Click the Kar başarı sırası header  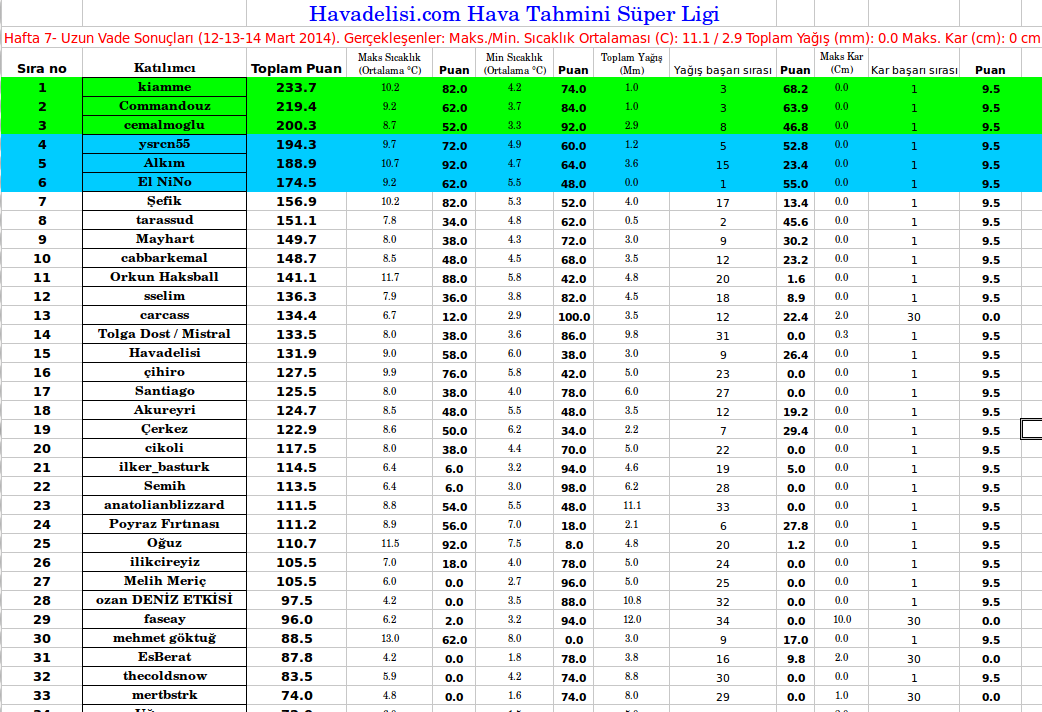(x=913, y=70)
